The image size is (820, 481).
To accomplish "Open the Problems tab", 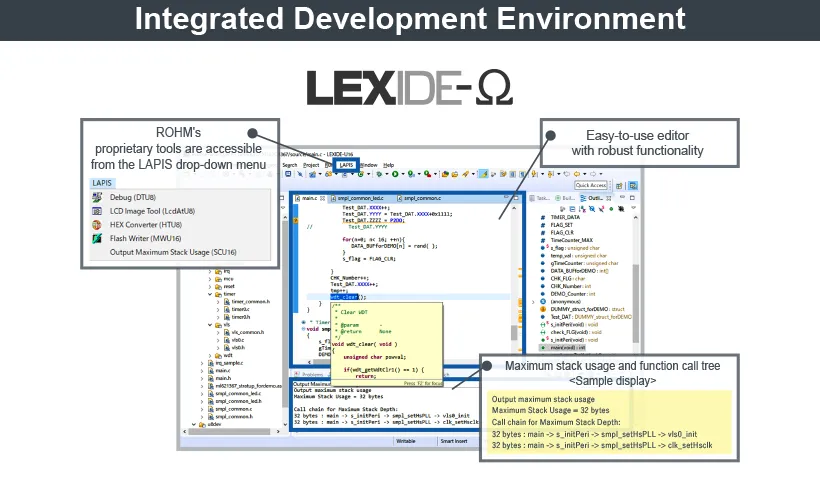I will tap(313, 374).
